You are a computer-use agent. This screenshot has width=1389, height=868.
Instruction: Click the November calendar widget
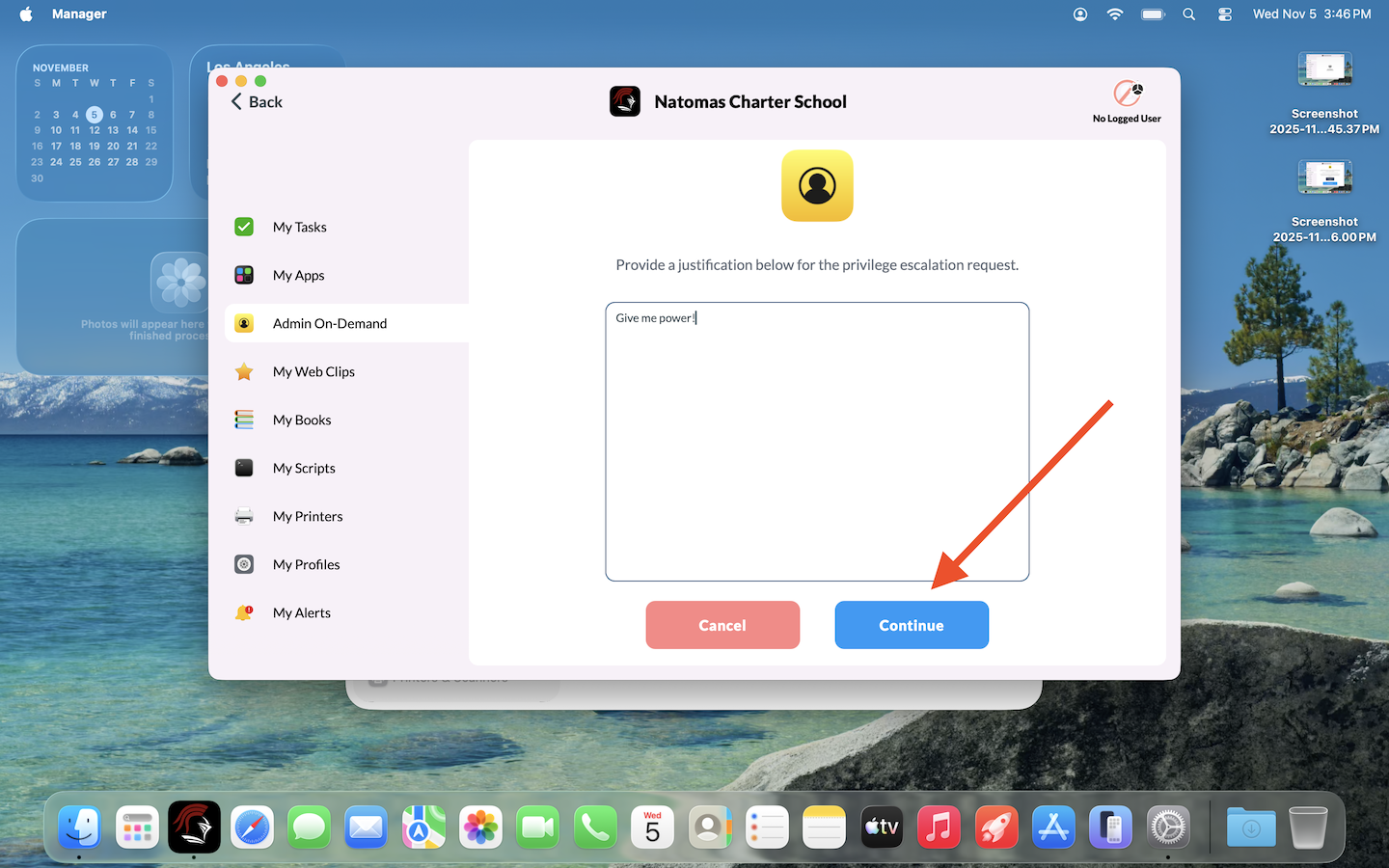coord(95,122)
